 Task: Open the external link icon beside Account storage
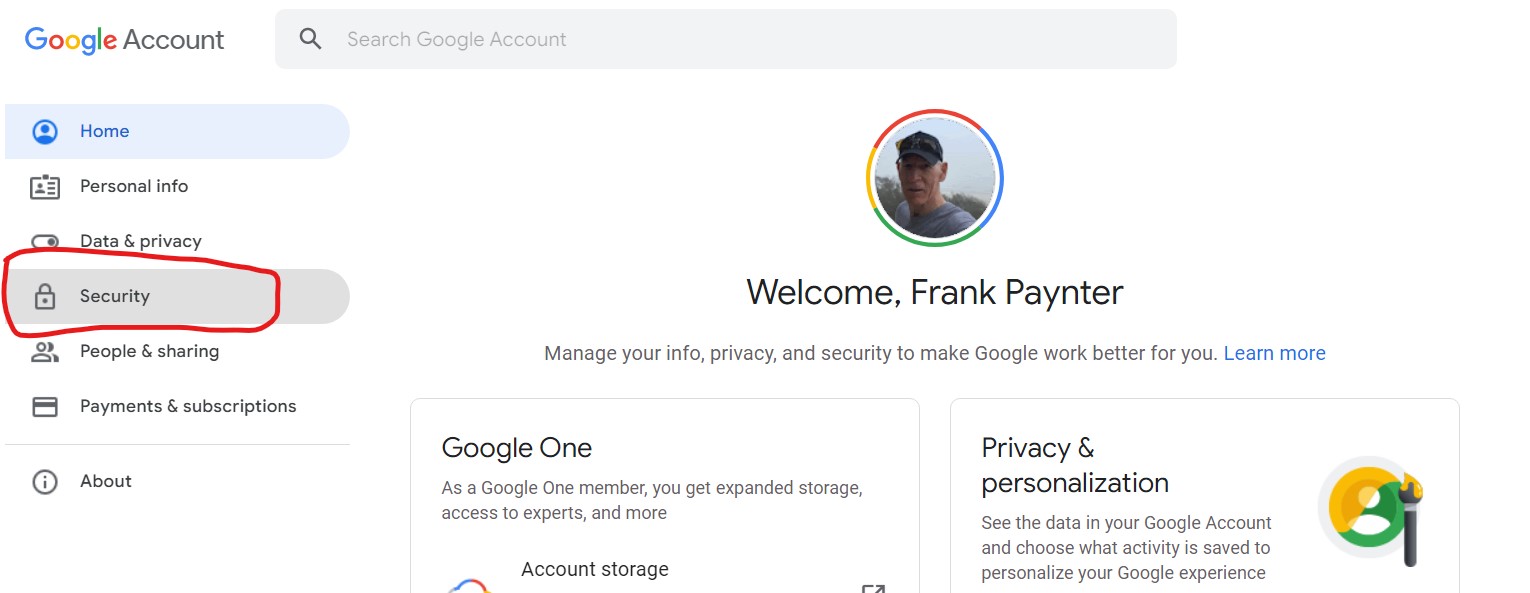[873, 588]
